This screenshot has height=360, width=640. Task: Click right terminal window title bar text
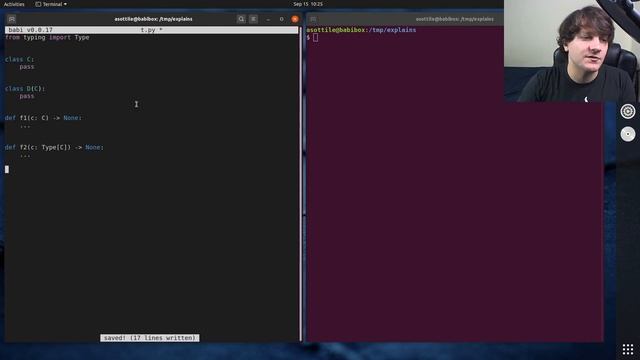pyautogui.click(x=454, y=19)
